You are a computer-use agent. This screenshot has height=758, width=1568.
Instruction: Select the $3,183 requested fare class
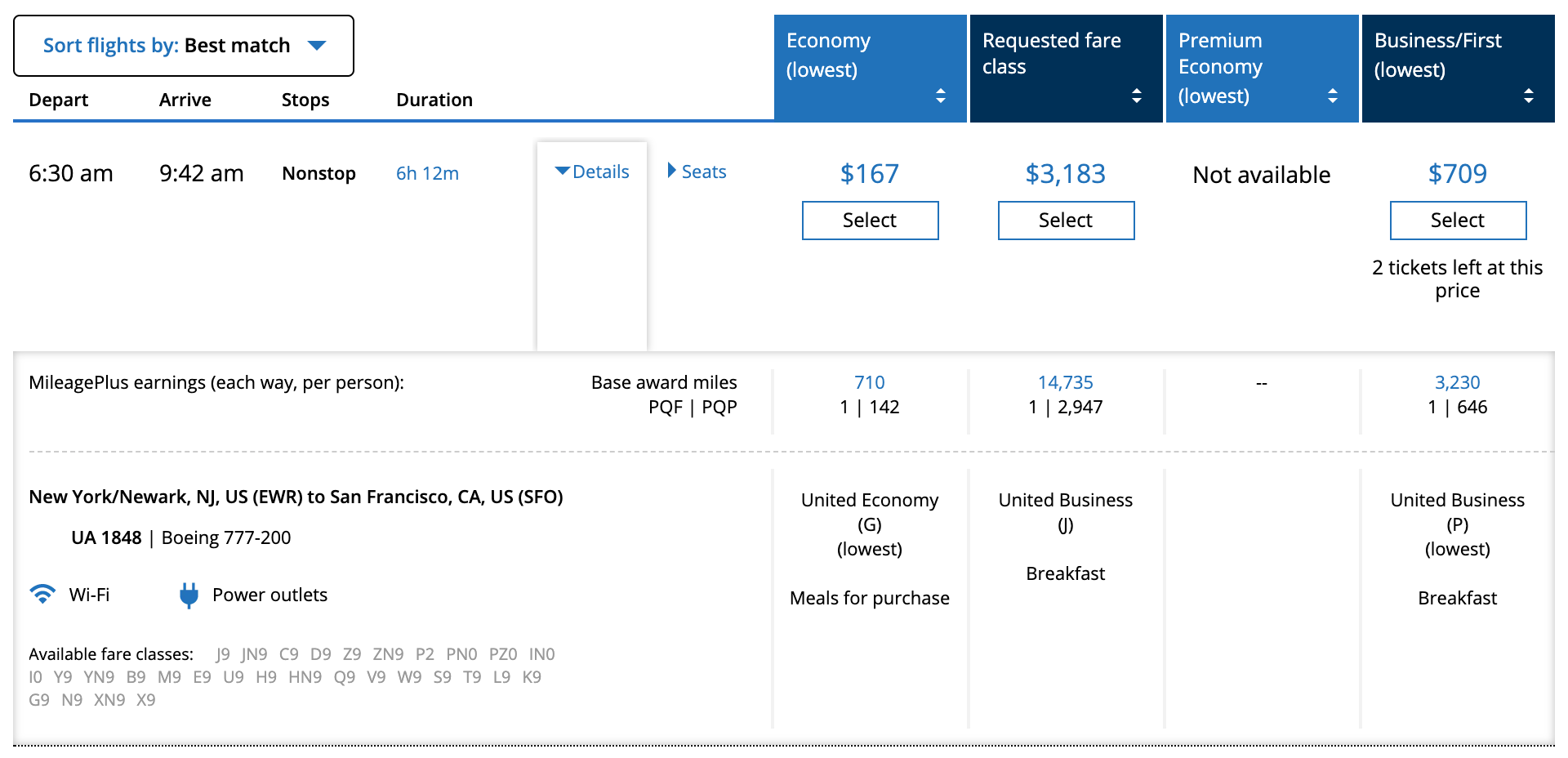(1066, 221)
